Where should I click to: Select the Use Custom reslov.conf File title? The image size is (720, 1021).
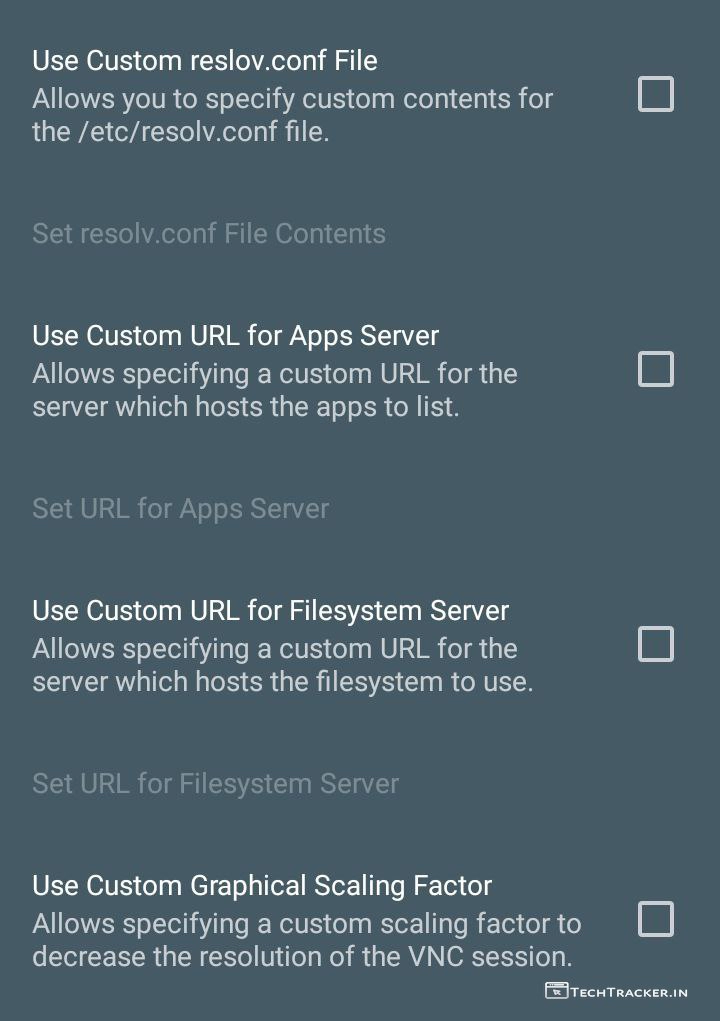(205, 61)
